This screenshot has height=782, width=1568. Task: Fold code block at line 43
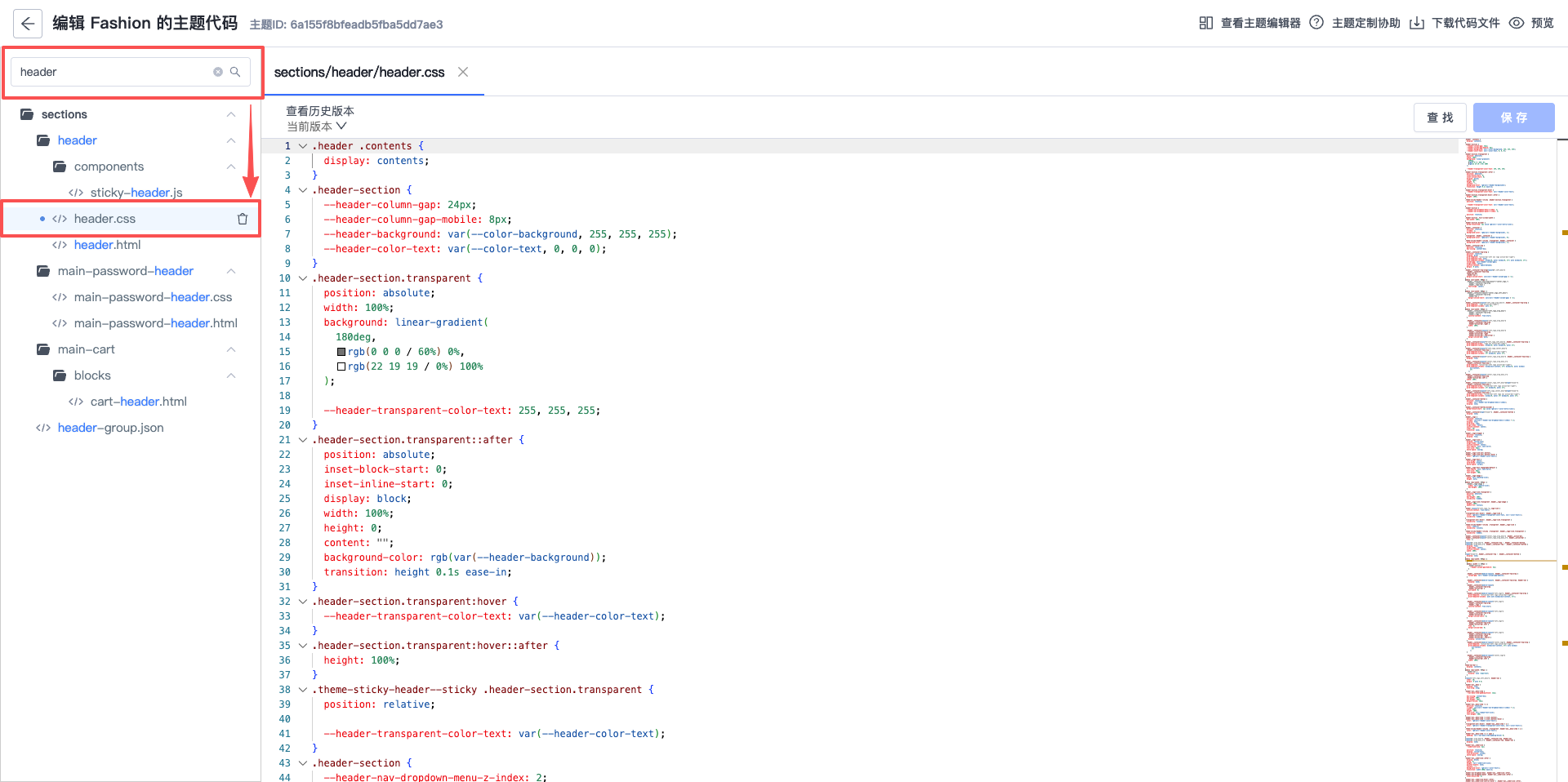(303, 763)
